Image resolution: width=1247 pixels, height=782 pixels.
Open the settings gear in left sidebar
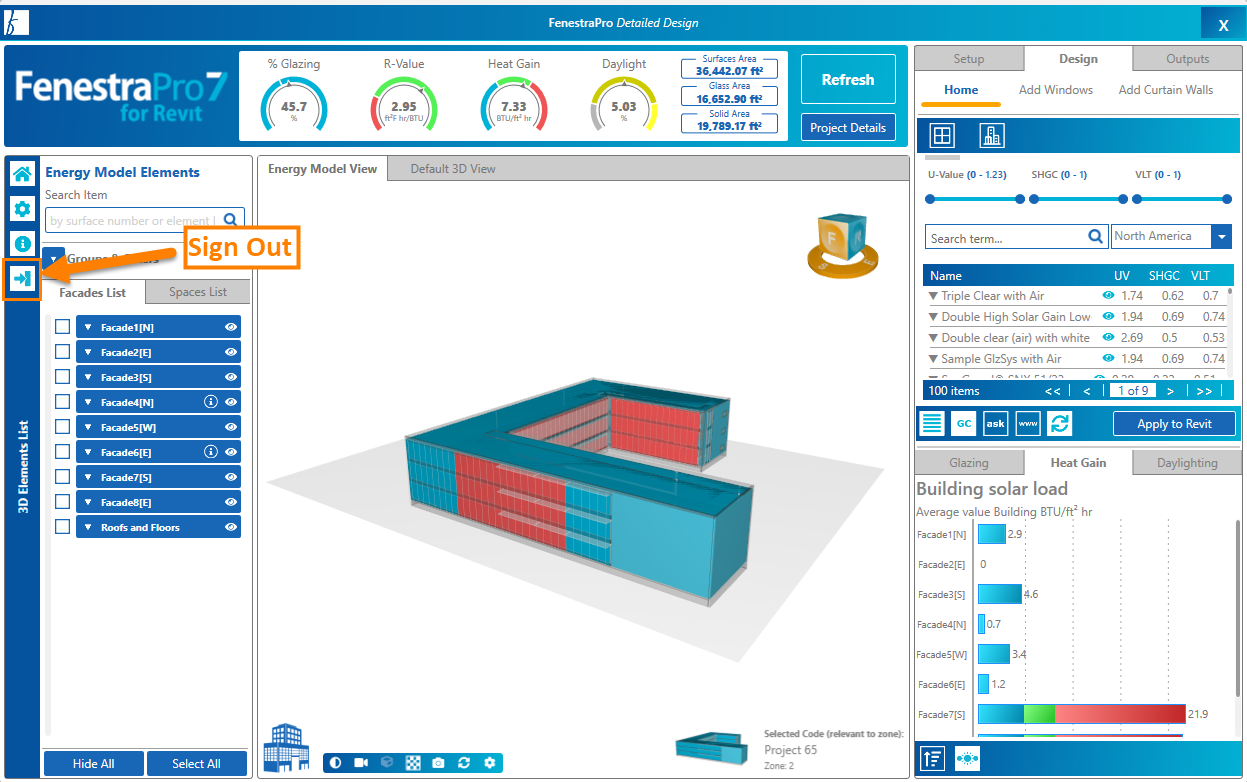(x=22, y=209)
